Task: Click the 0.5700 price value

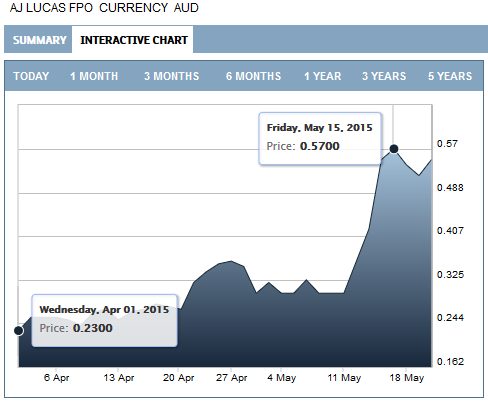Action: point(319,146)
